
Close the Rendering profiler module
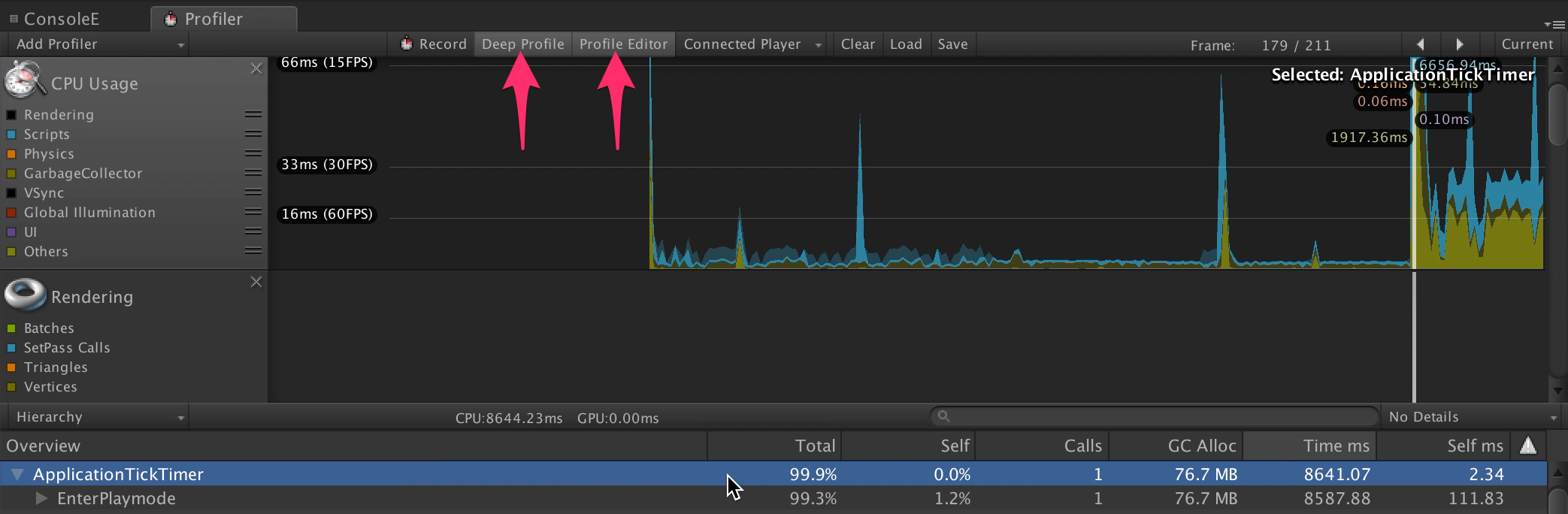point(256,282)
